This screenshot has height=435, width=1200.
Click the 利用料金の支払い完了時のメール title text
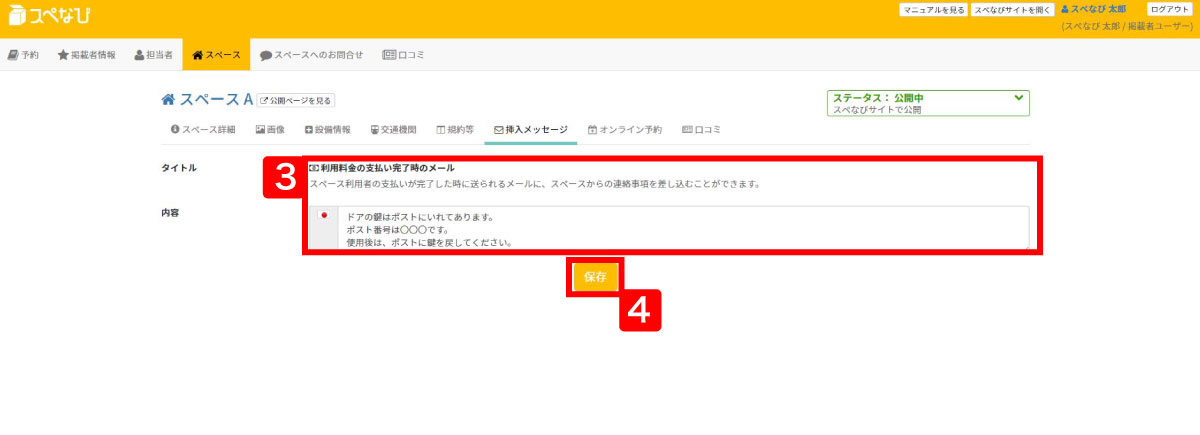388,168
